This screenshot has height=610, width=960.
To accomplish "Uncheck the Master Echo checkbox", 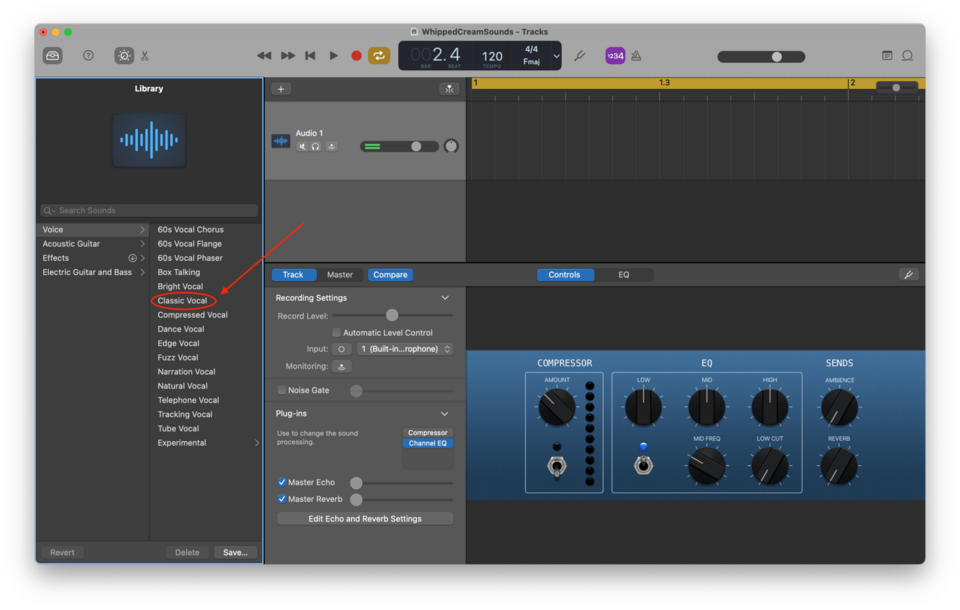I will 282,483.
